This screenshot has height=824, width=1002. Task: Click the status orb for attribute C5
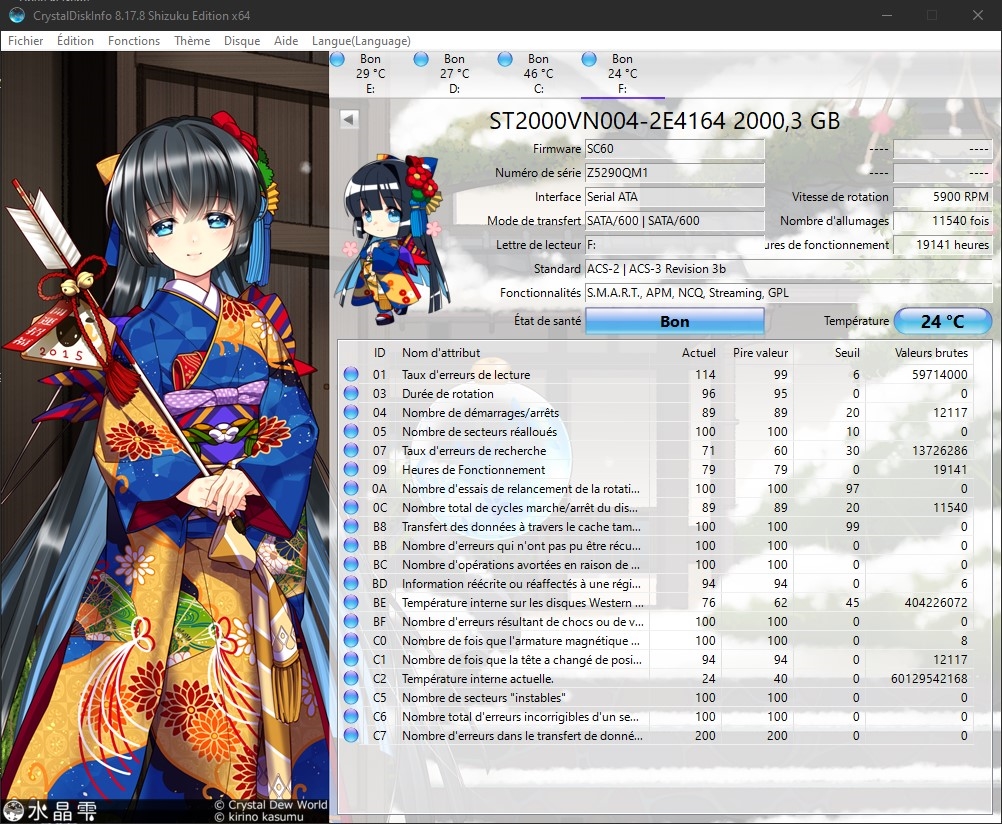coord(351,697)
